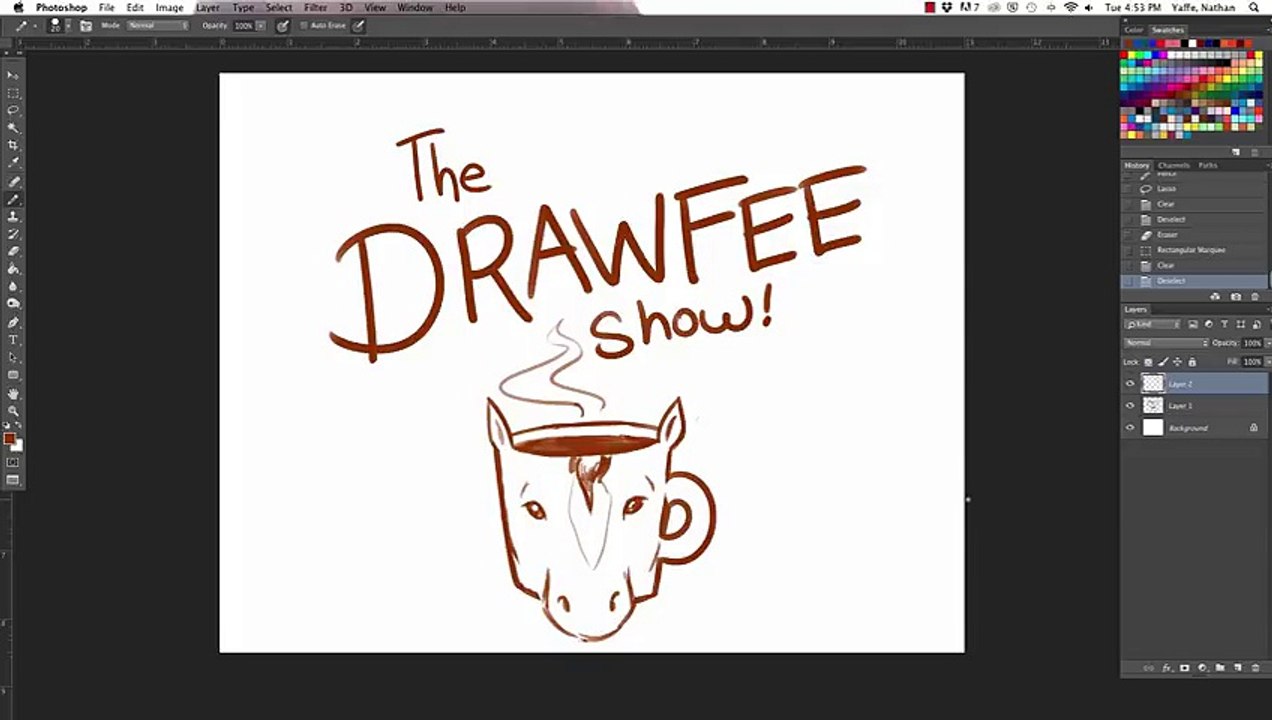Hide the Background layer eye
This screenshot has height=720, width=1272.
click(1130, 428)
